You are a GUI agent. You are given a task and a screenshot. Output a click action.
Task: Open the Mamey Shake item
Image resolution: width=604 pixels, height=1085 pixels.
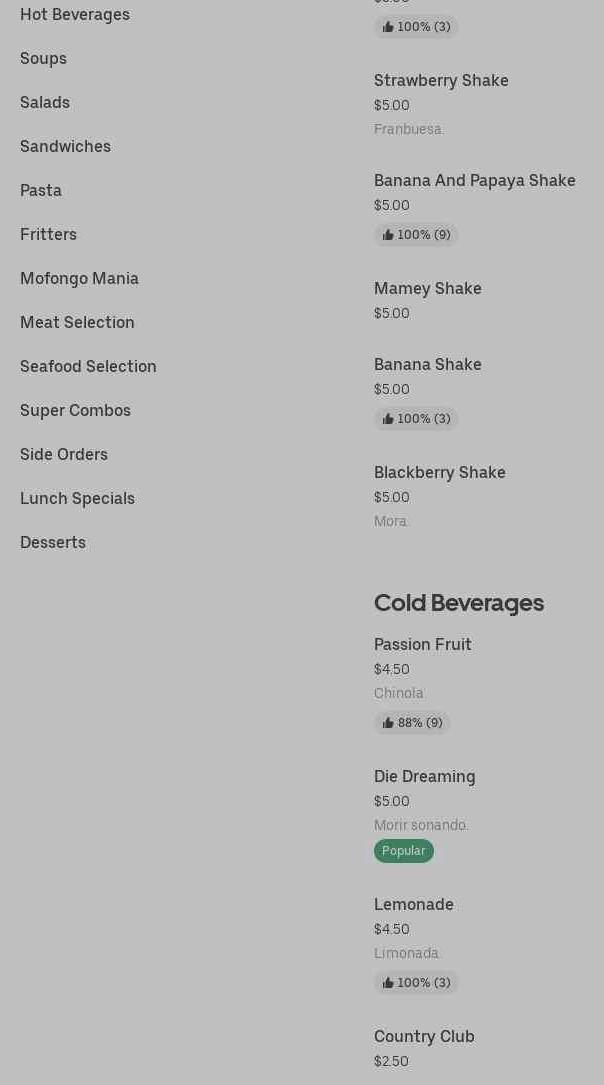(427, 288)
